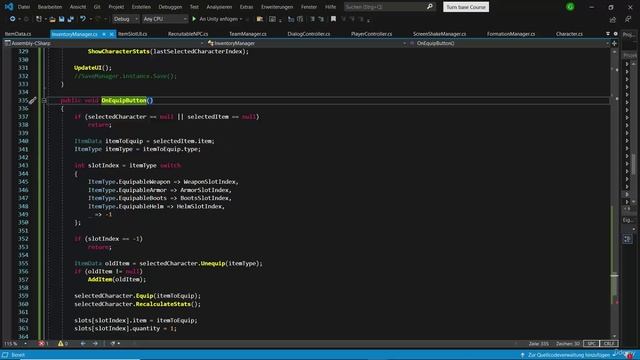The height and width of the screenshot is (360, 640).
Task: Click the Suchen search input field
Action: pos(384,7)
